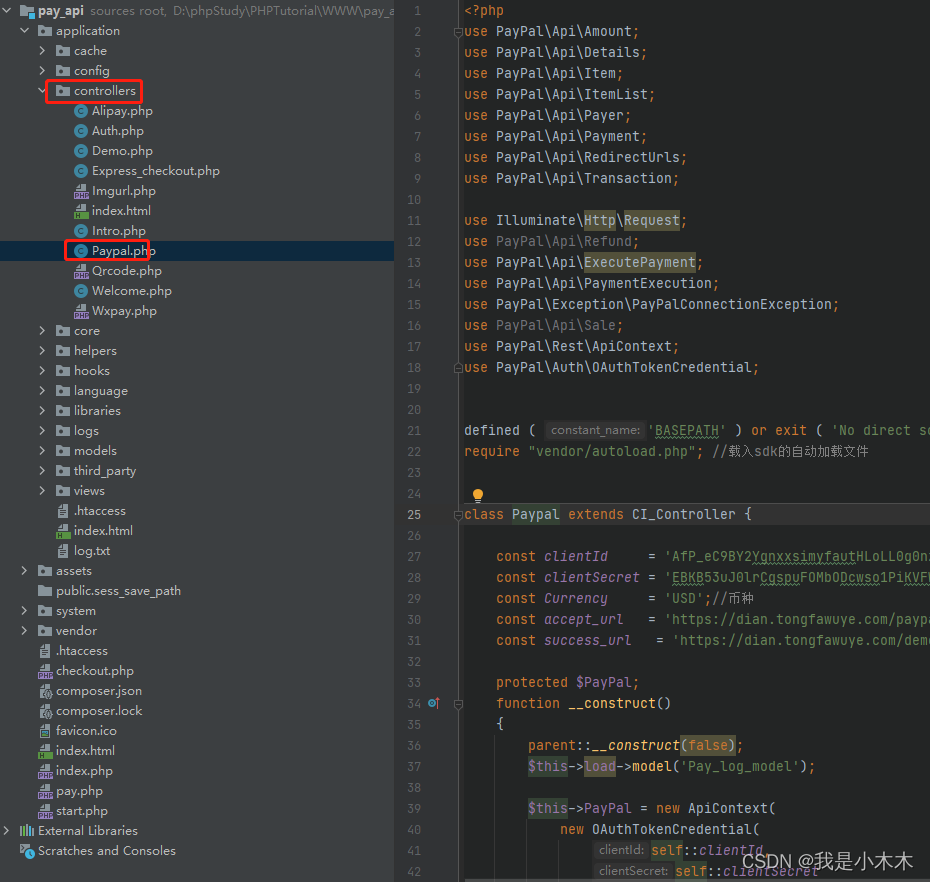Click the External Libraries icon

click(x=27, y=830)
